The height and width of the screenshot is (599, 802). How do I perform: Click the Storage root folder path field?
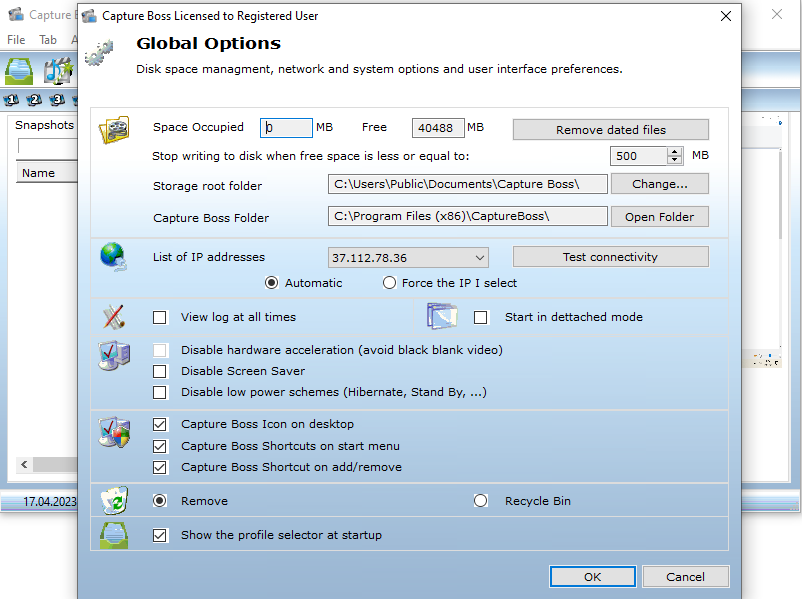(467, 184)
